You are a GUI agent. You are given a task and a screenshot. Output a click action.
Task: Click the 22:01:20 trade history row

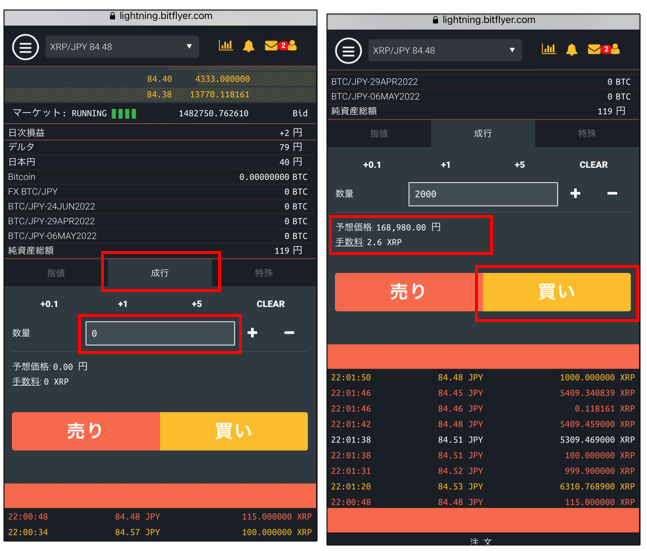pos(483,487)
